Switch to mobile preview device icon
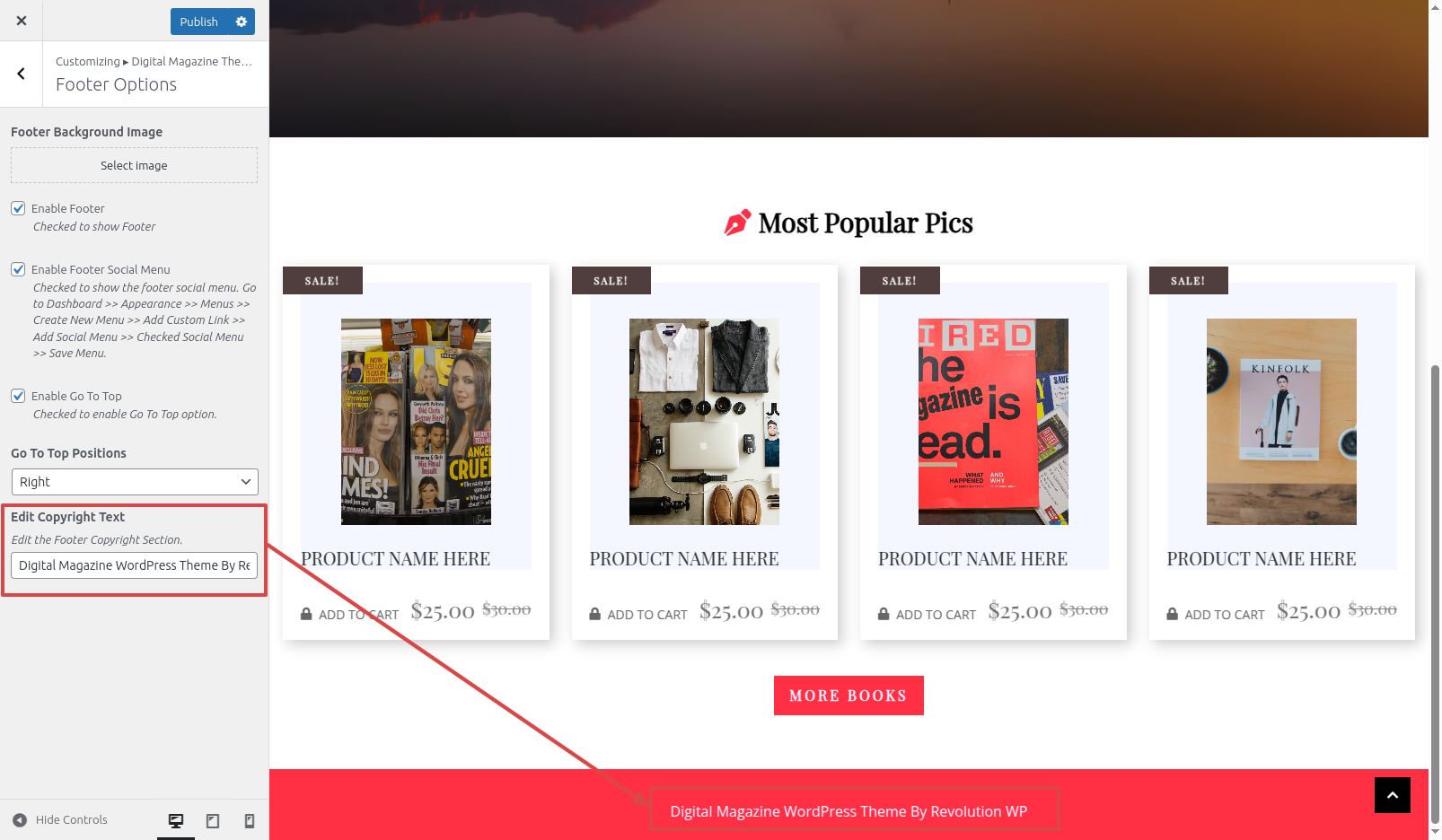 click(x=250, y=820)
